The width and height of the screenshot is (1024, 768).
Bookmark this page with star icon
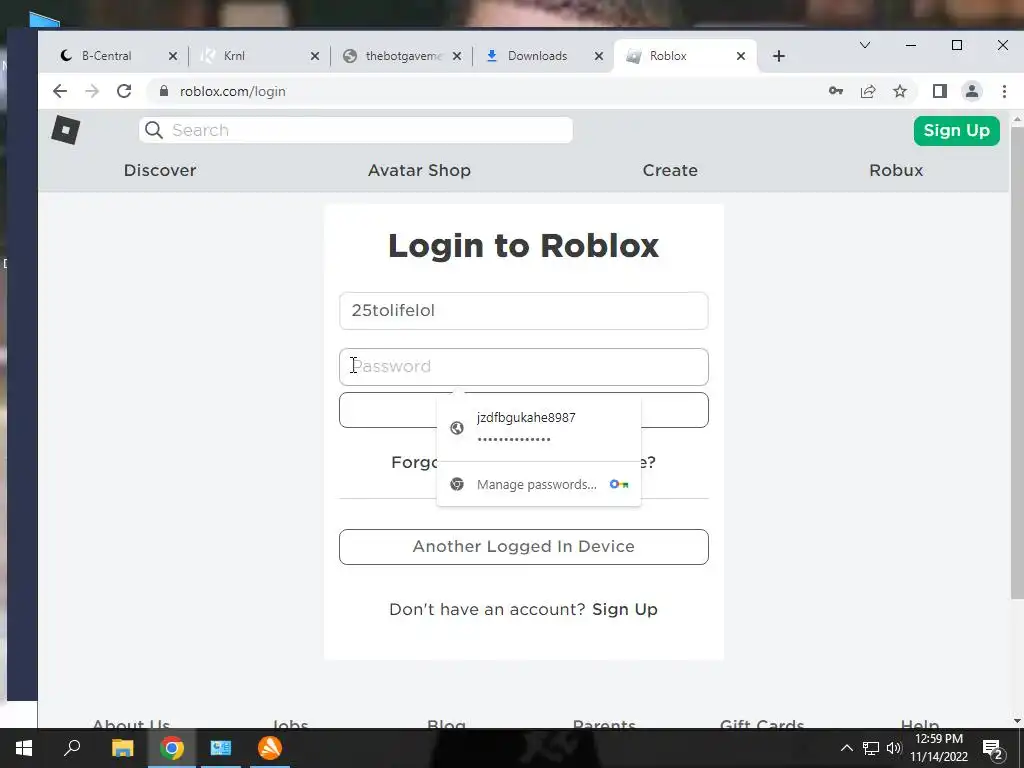click(x=900, y=91)
